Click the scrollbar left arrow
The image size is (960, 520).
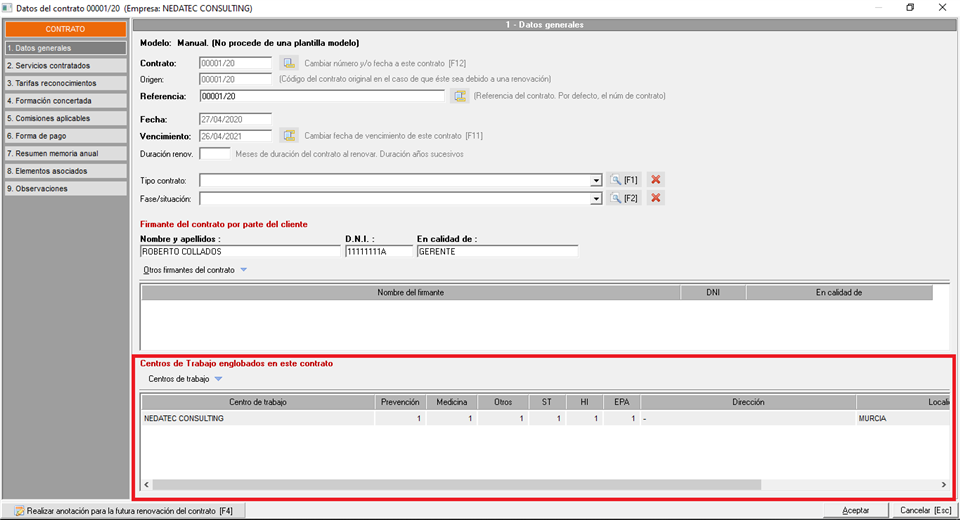pos(146,484)
